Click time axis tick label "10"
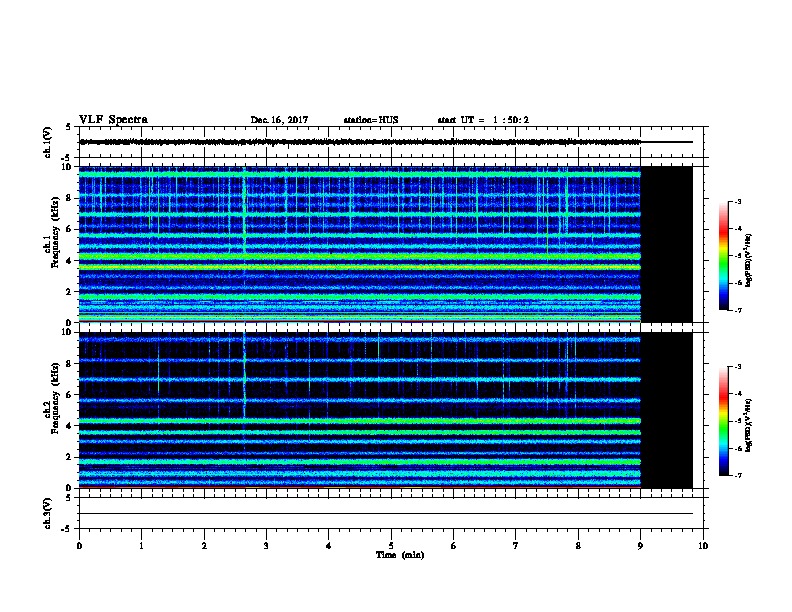The width and height of the screenshot is (792, 612). pyautogui.click(x=703, y=546)
